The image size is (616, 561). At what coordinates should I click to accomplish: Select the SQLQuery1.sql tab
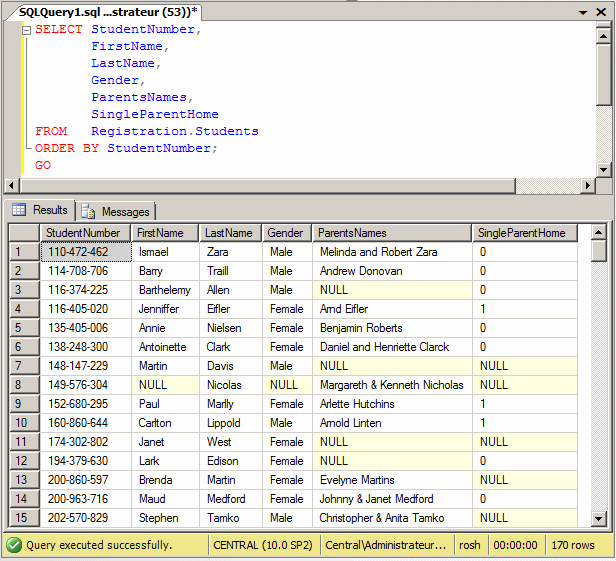(108, 12)
